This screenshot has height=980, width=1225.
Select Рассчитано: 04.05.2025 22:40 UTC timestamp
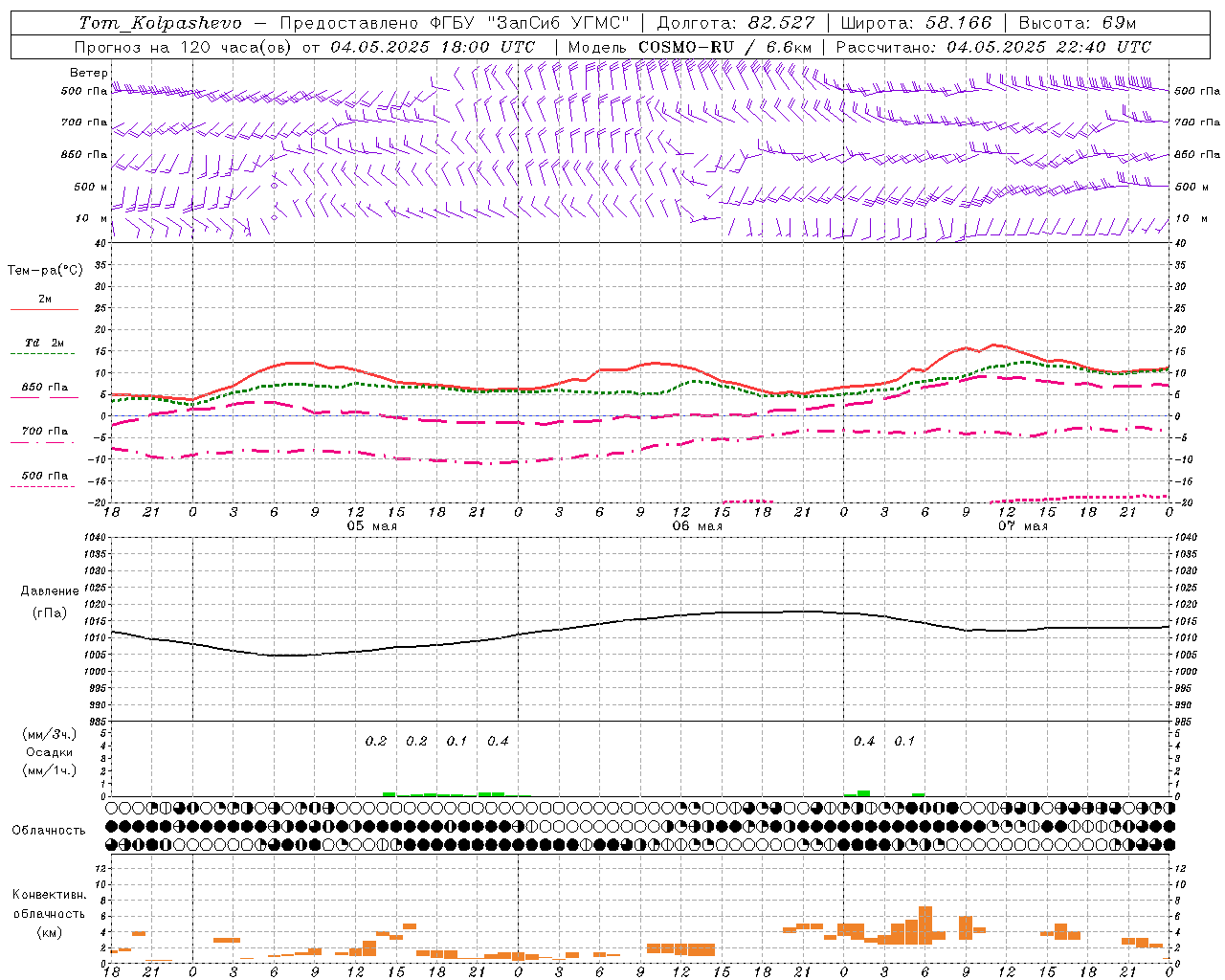click(993, 47)
